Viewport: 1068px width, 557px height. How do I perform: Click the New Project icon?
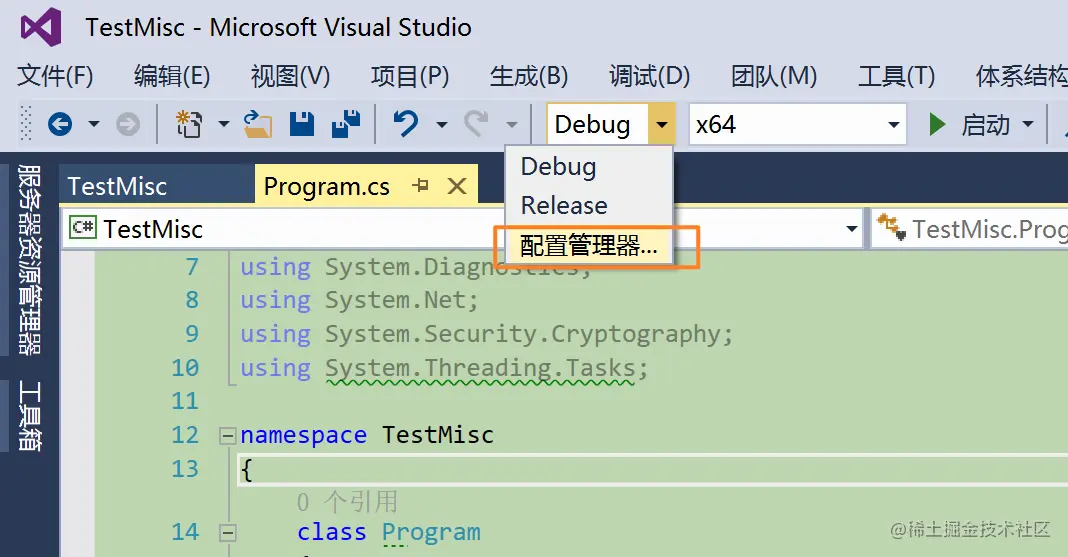point(189,125)
